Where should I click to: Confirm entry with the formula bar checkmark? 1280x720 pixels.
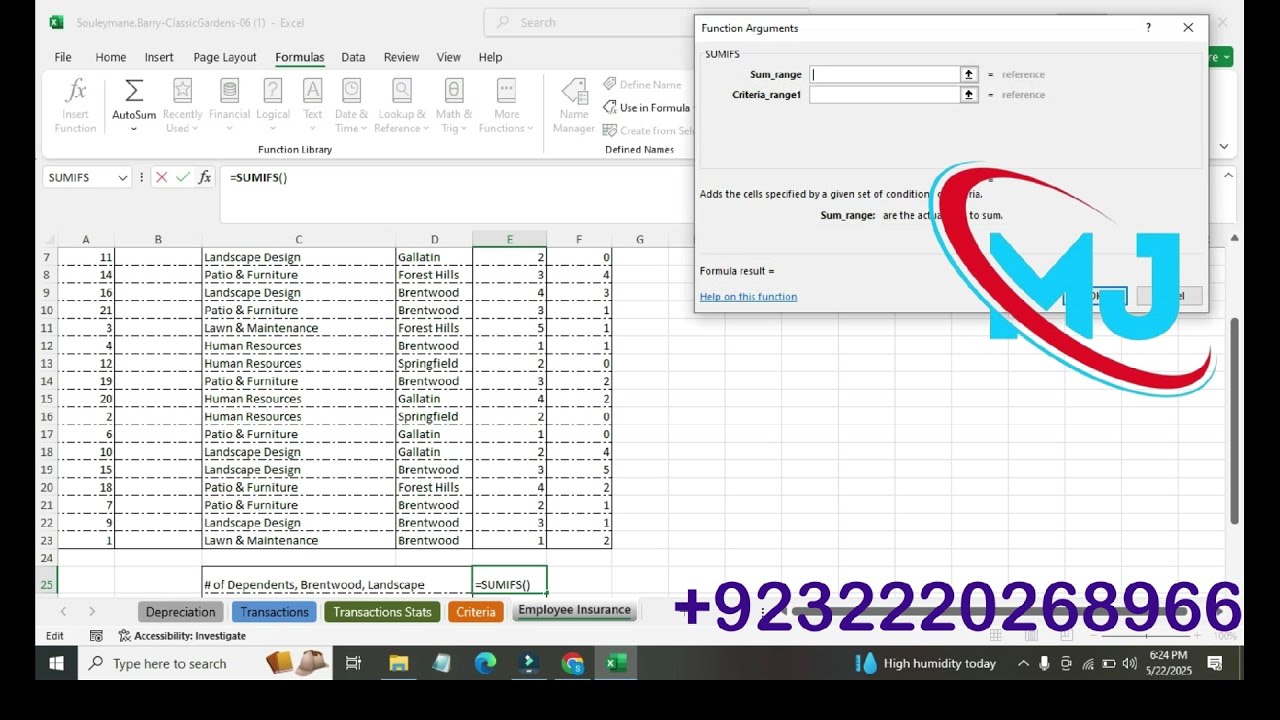pyautogui.click(x=183, y=177)
